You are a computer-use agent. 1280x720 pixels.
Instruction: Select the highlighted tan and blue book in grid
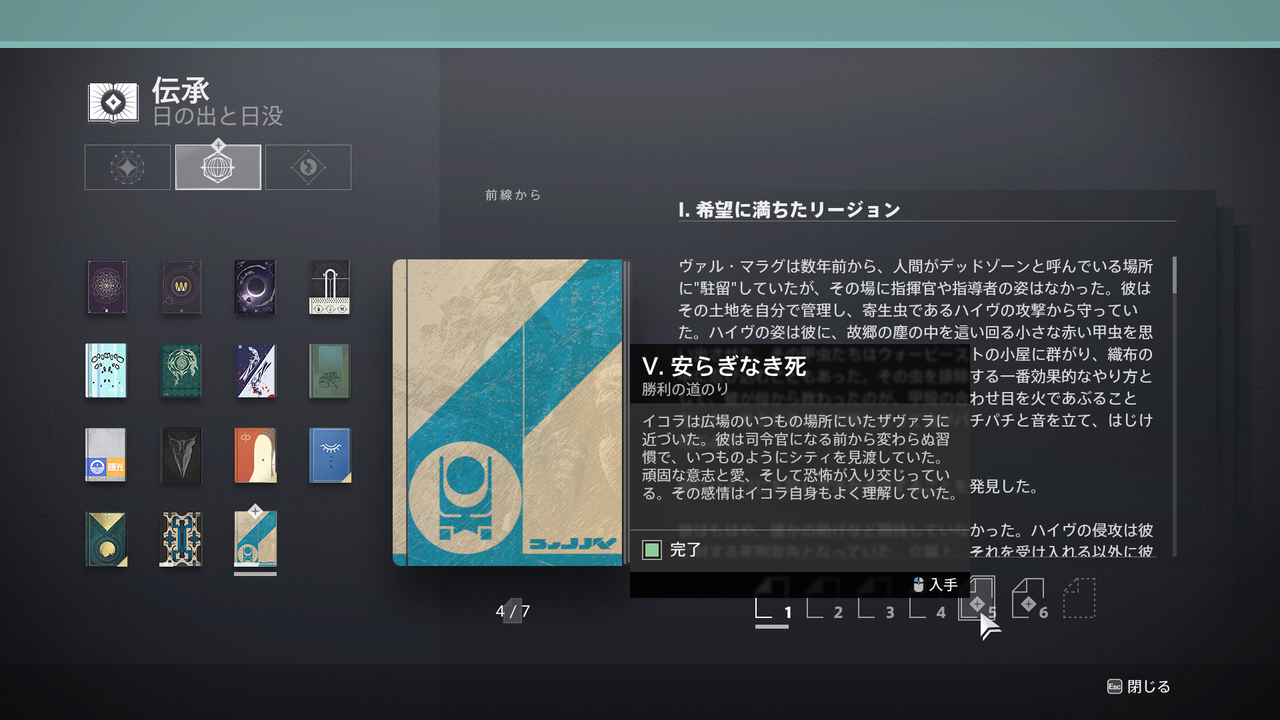click(x=255, y=539)
